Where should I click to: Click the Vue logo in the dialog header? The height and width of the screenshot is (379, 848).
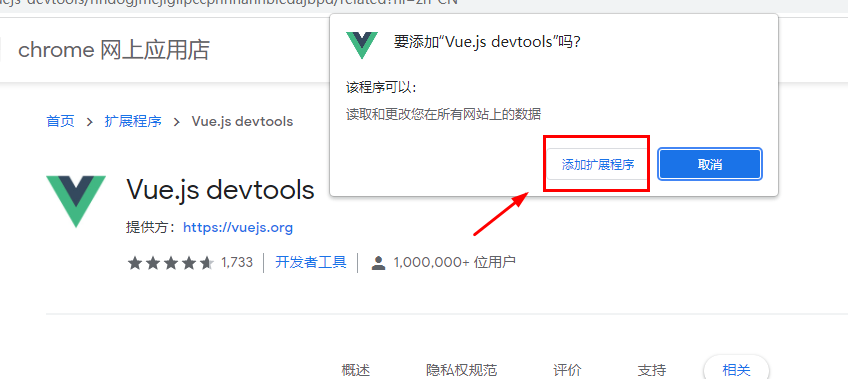click(362, 45)
